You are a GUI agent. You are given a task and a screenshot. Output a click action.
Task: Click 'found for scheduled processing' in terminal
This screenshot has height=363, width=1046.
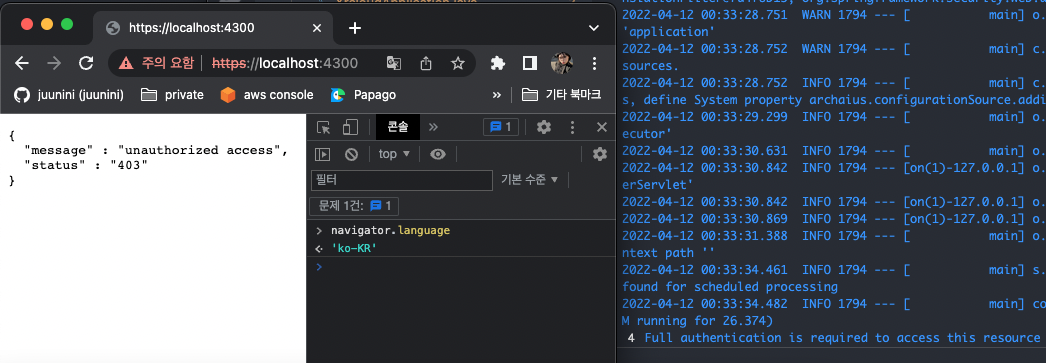tap(730, 287)
